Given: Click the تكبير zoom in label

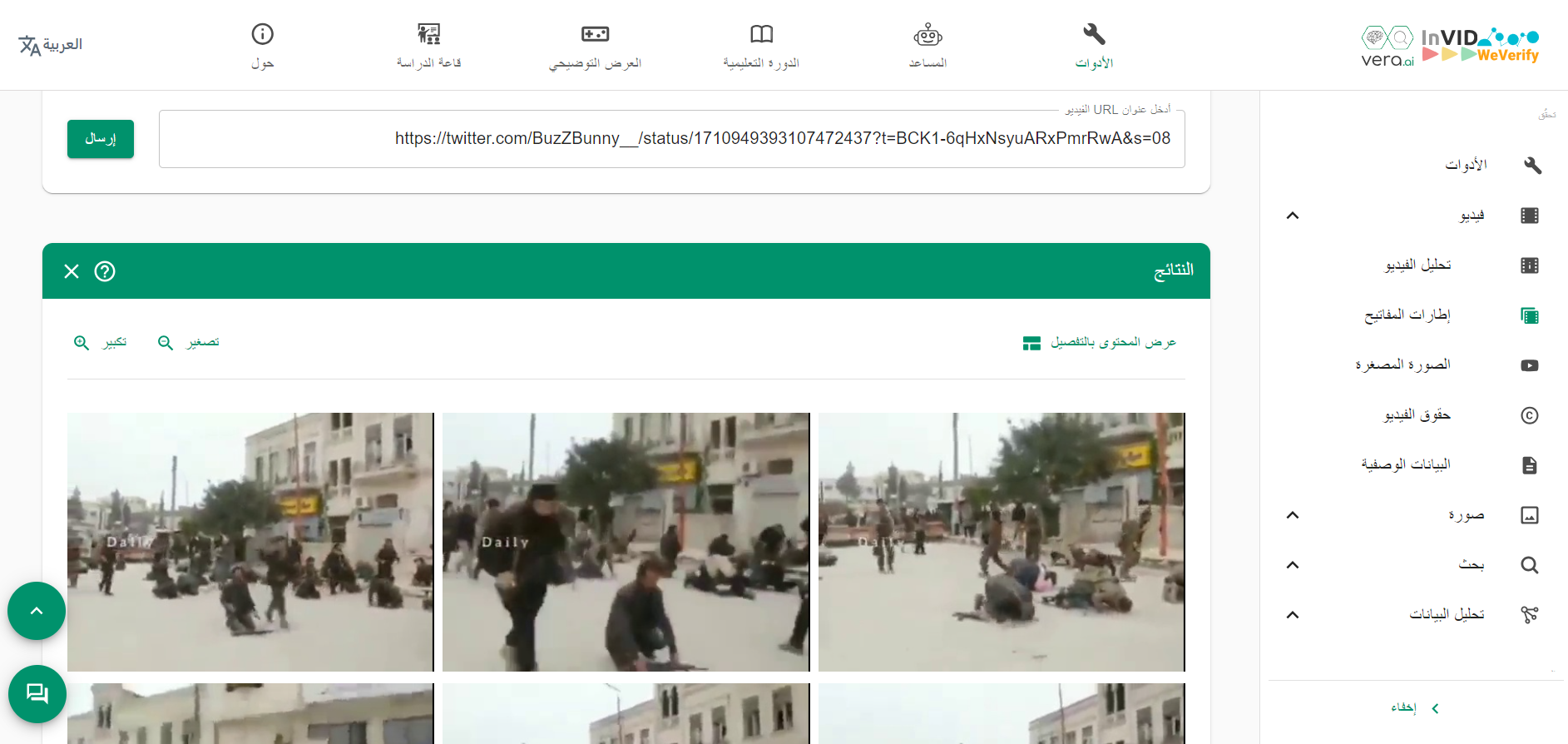Looking at the screenshot, I should (115, 342).
